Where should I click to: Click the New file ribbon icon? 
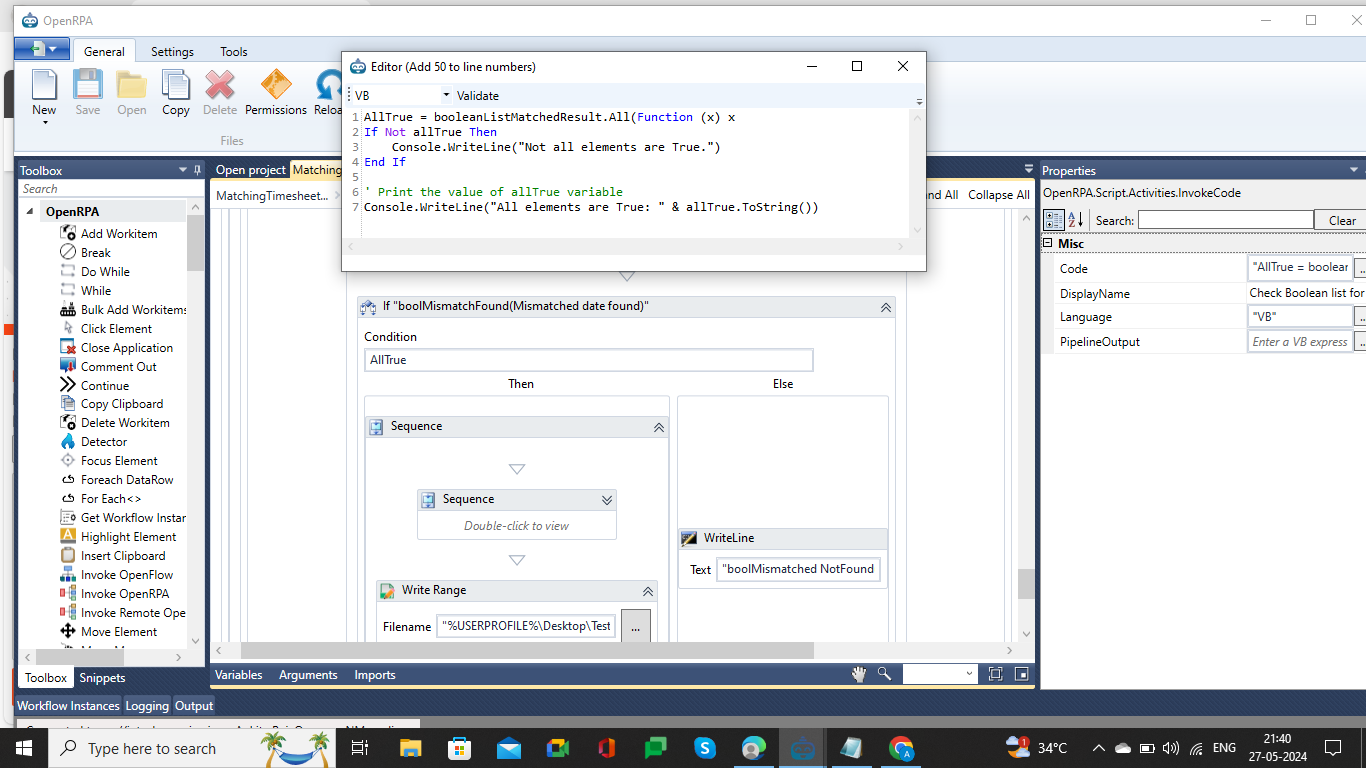tap(44, 87)
